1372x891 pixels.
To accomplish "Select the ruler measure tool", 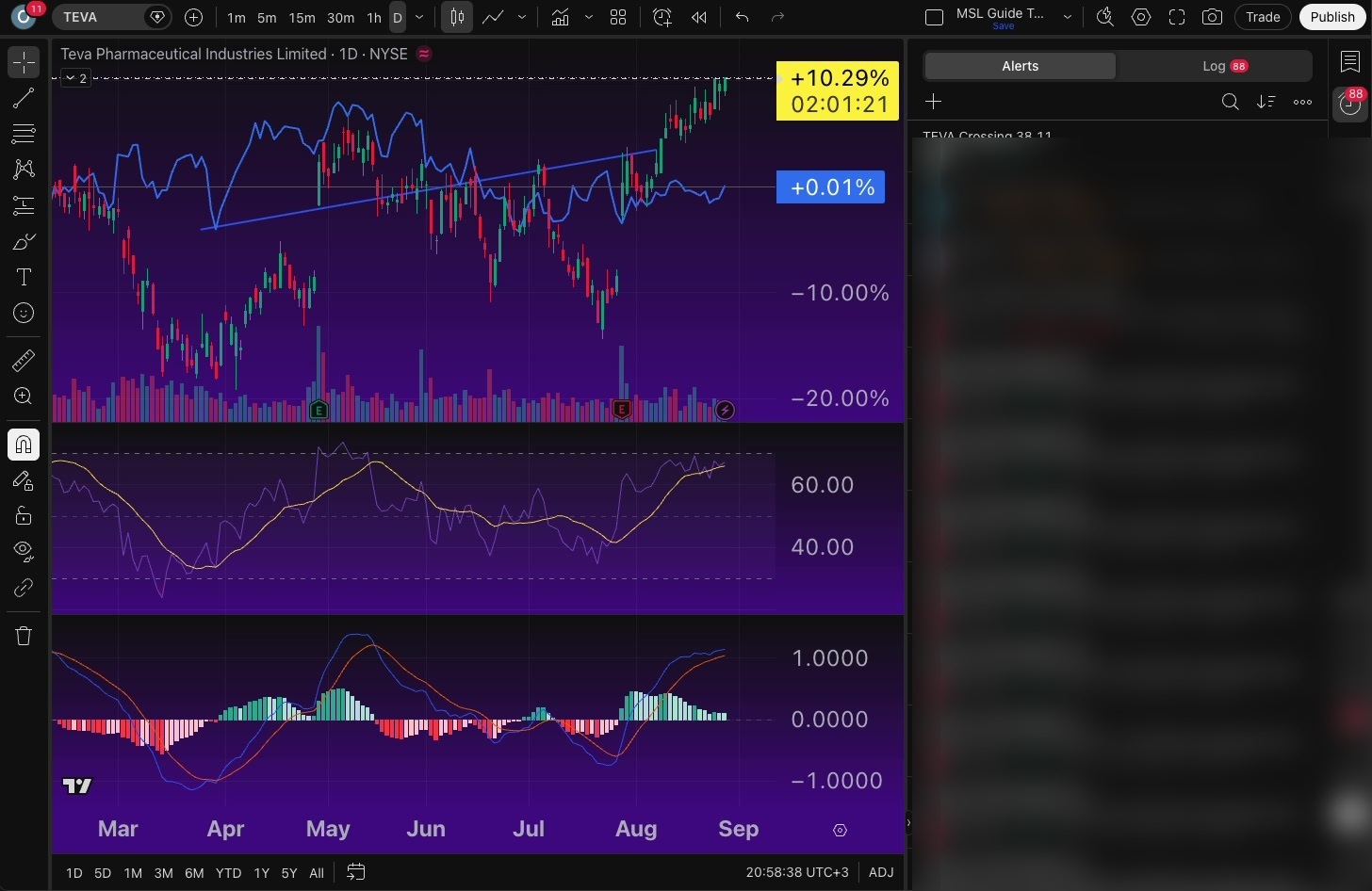I will (x=24, y=360).
